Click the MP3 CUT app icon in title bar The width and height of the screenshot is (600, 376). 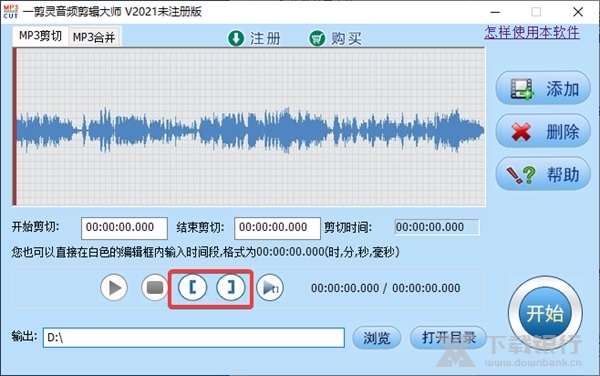[11, 11]
